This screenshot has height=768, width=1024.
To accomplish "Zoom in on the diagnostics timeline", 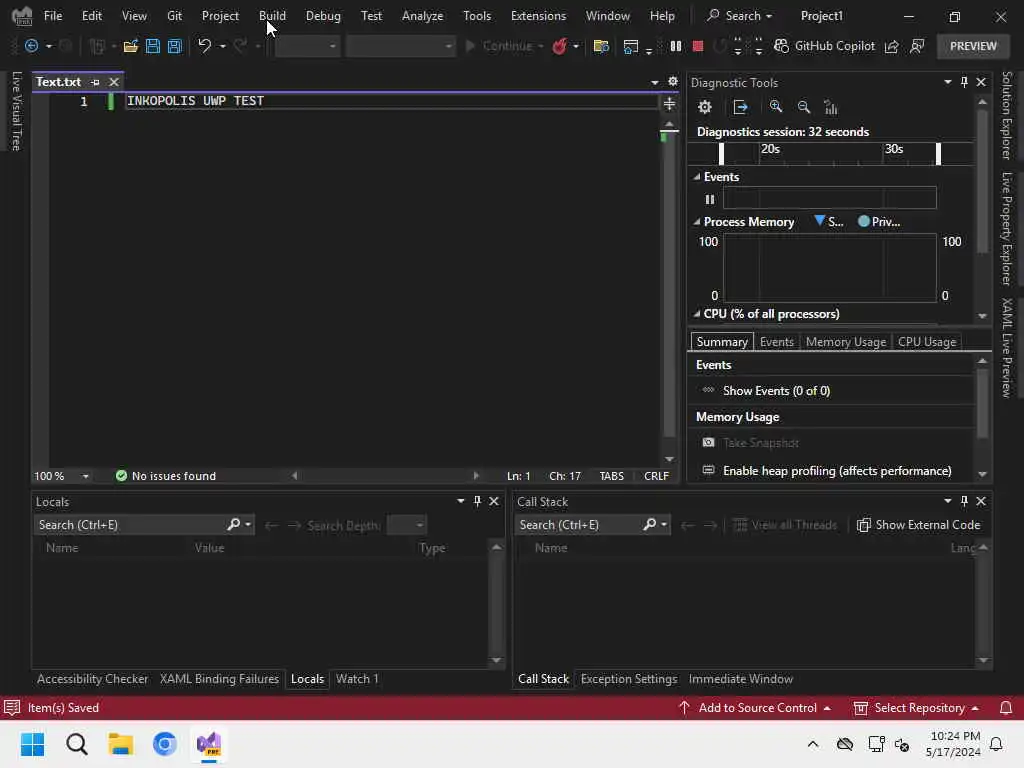I will click(x=776, y=106).
